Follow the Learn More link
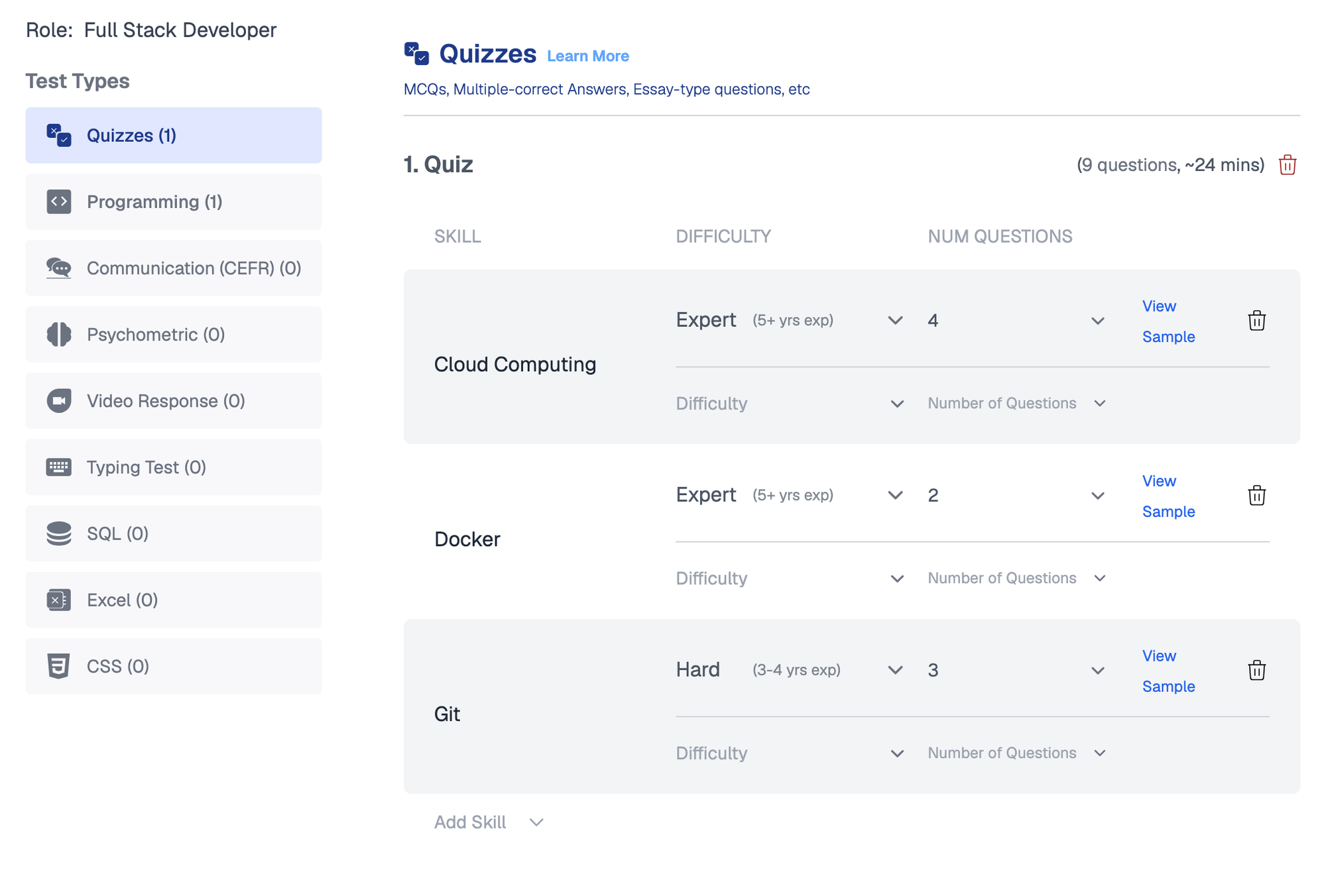1326x896 pixels. click(588, 56)
